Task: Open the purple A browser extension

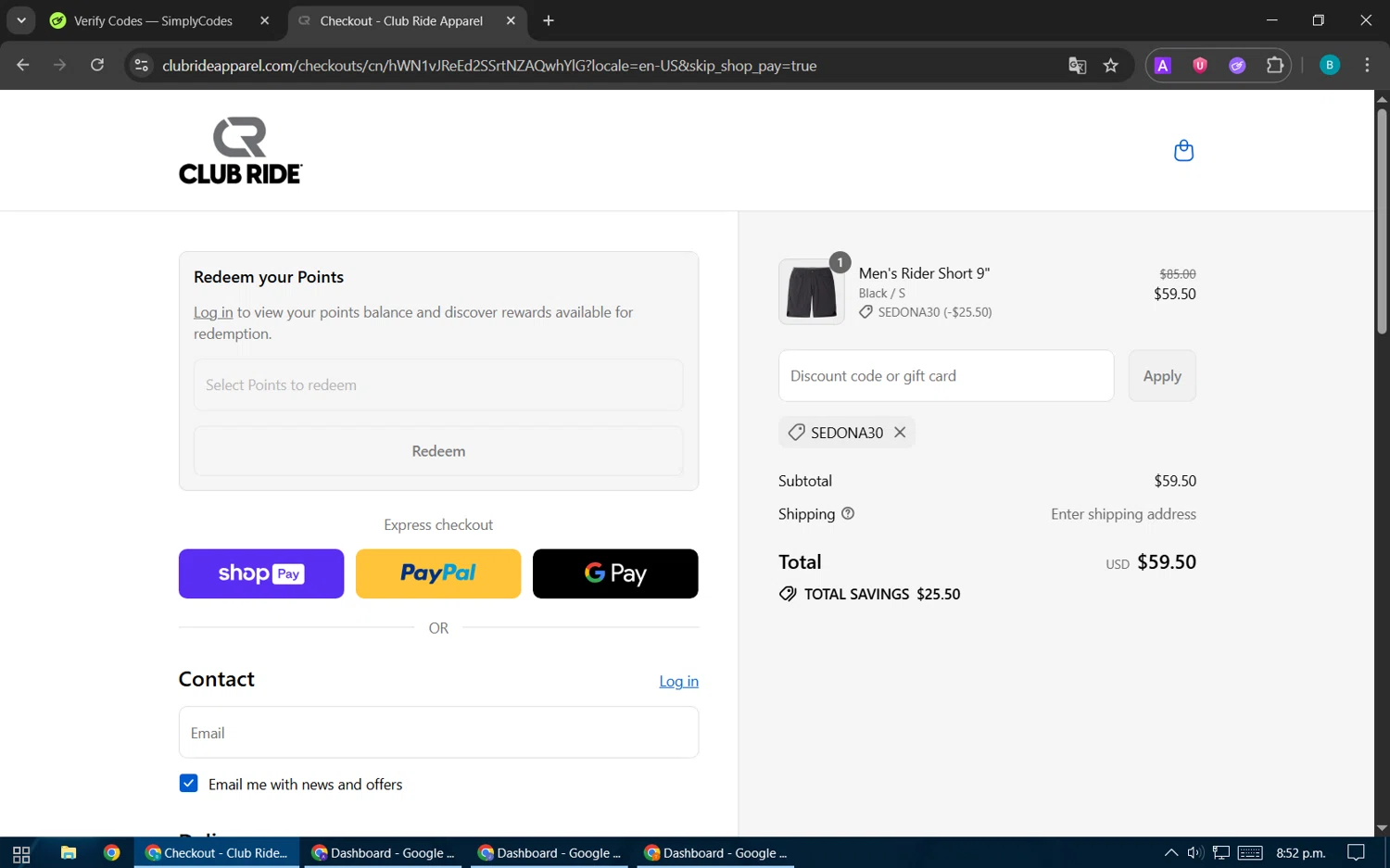Action: (x=1163, y=65)
